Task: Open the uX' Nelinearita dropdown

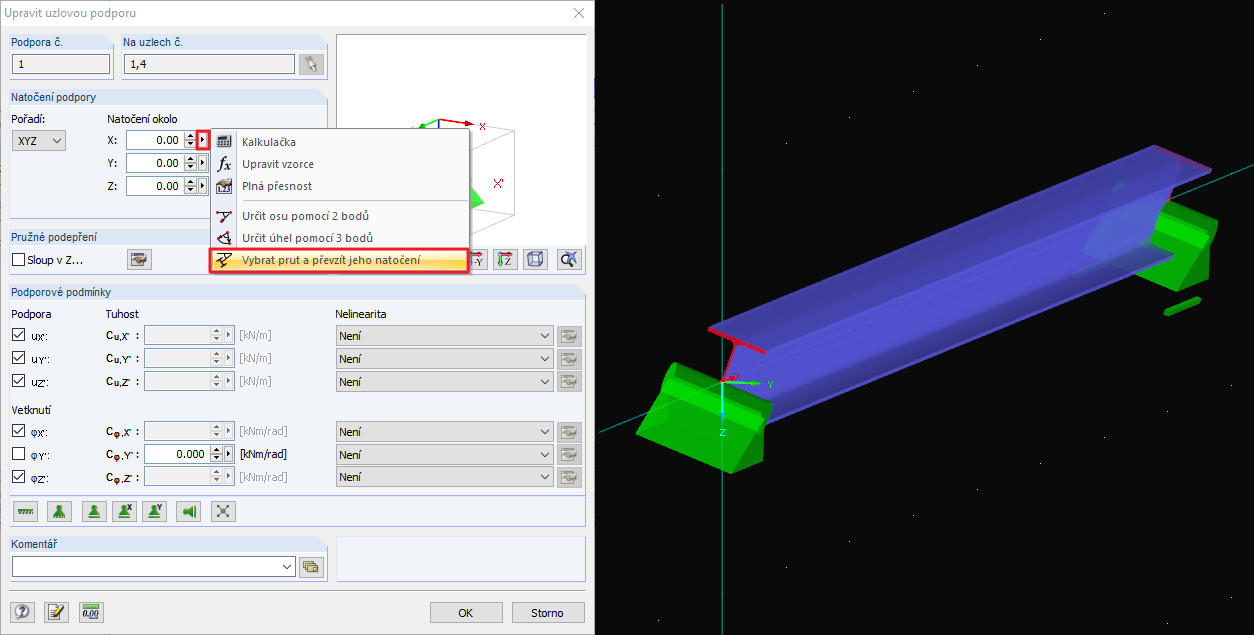Action: 444,336
